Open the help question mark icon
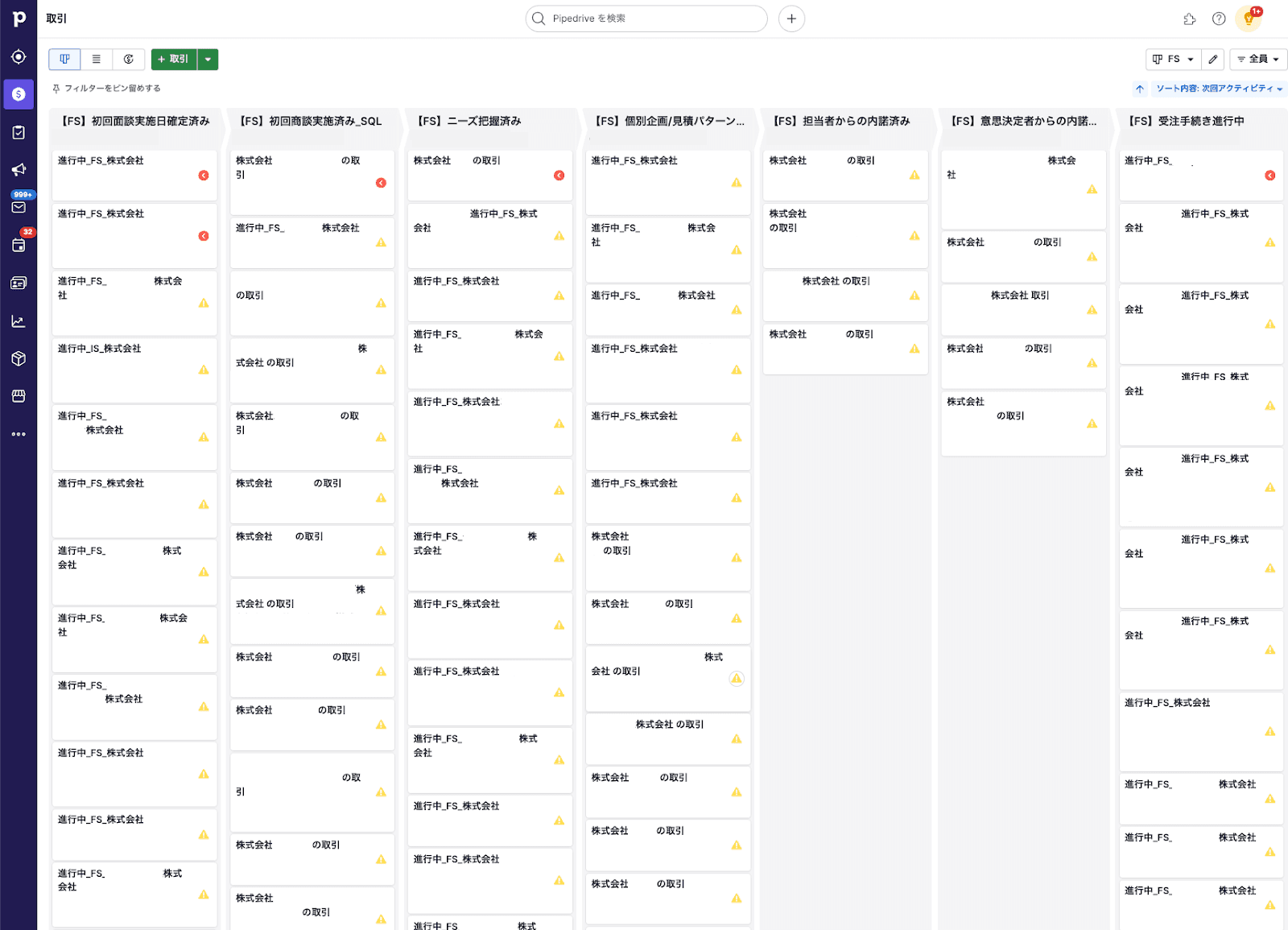1288x930 pixels. [1219, 19]
